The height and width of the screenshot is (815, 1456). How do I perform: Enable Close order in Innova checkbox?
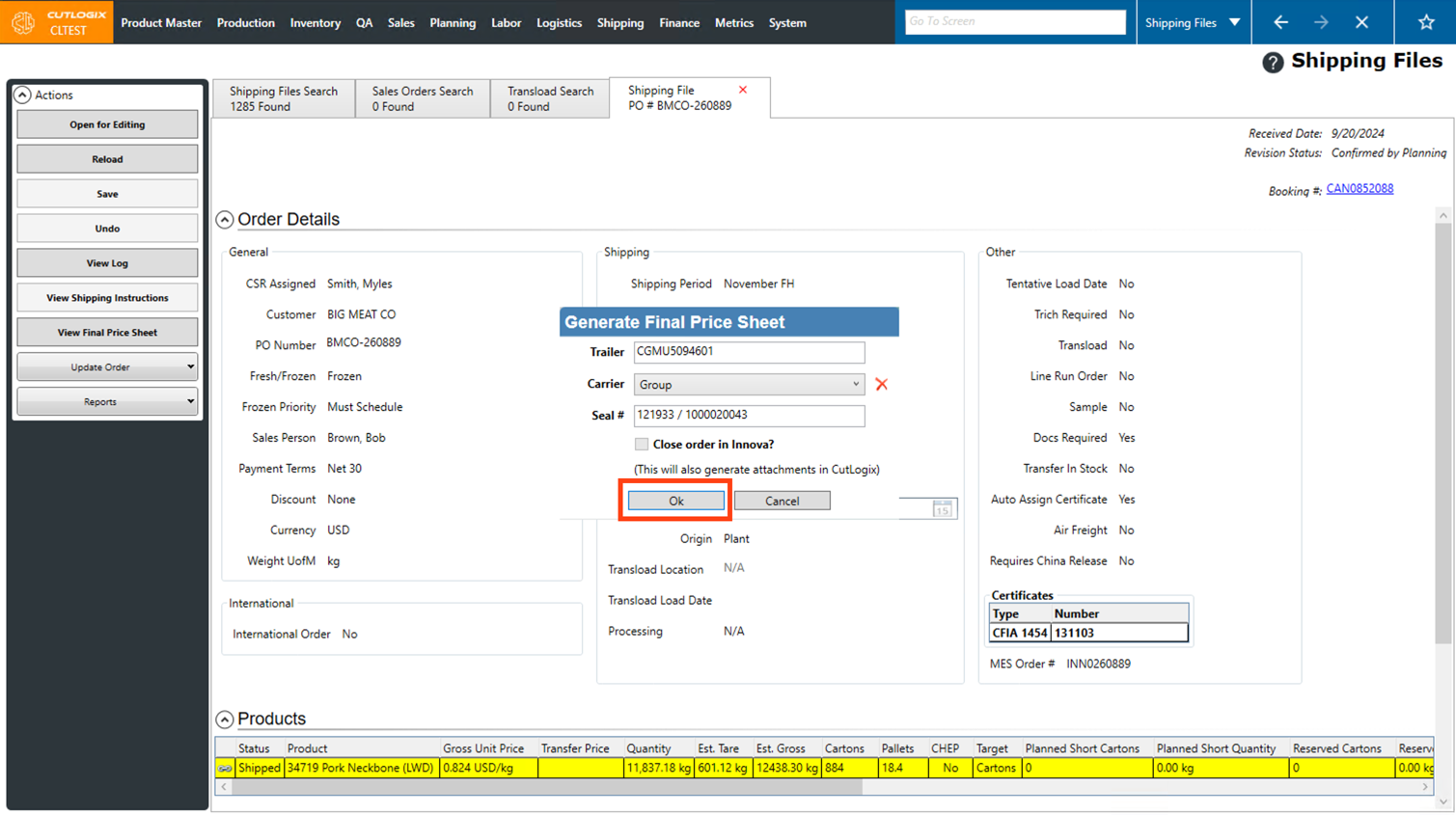642,445
